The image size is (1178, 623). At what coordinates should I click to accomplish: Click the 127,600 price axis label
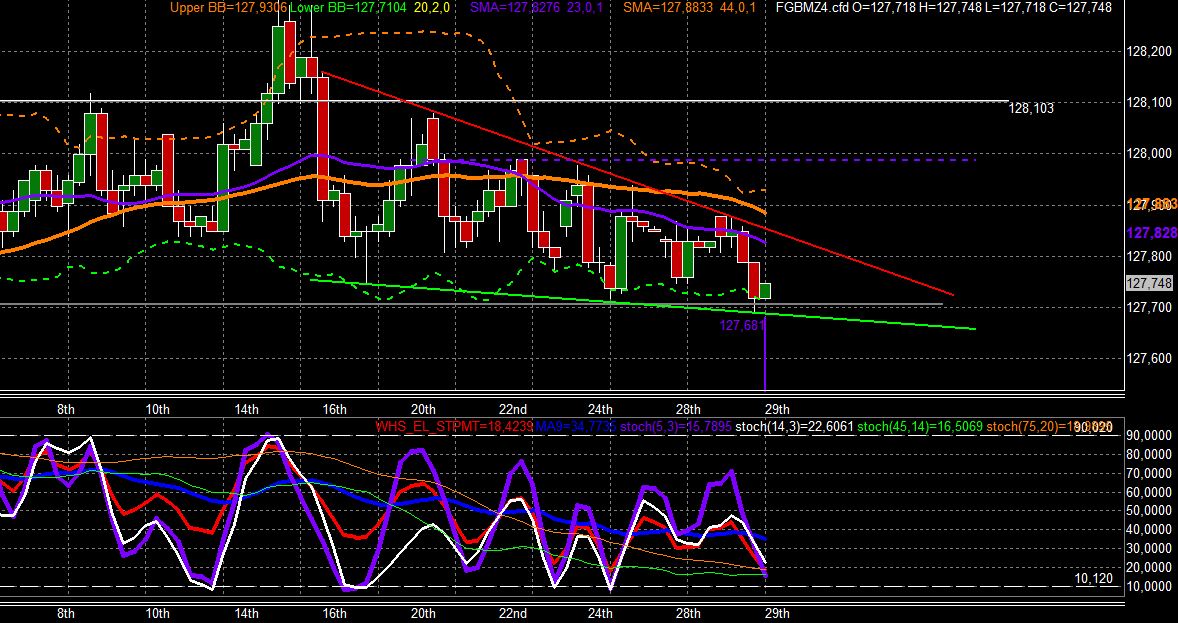pos(1149,358)
